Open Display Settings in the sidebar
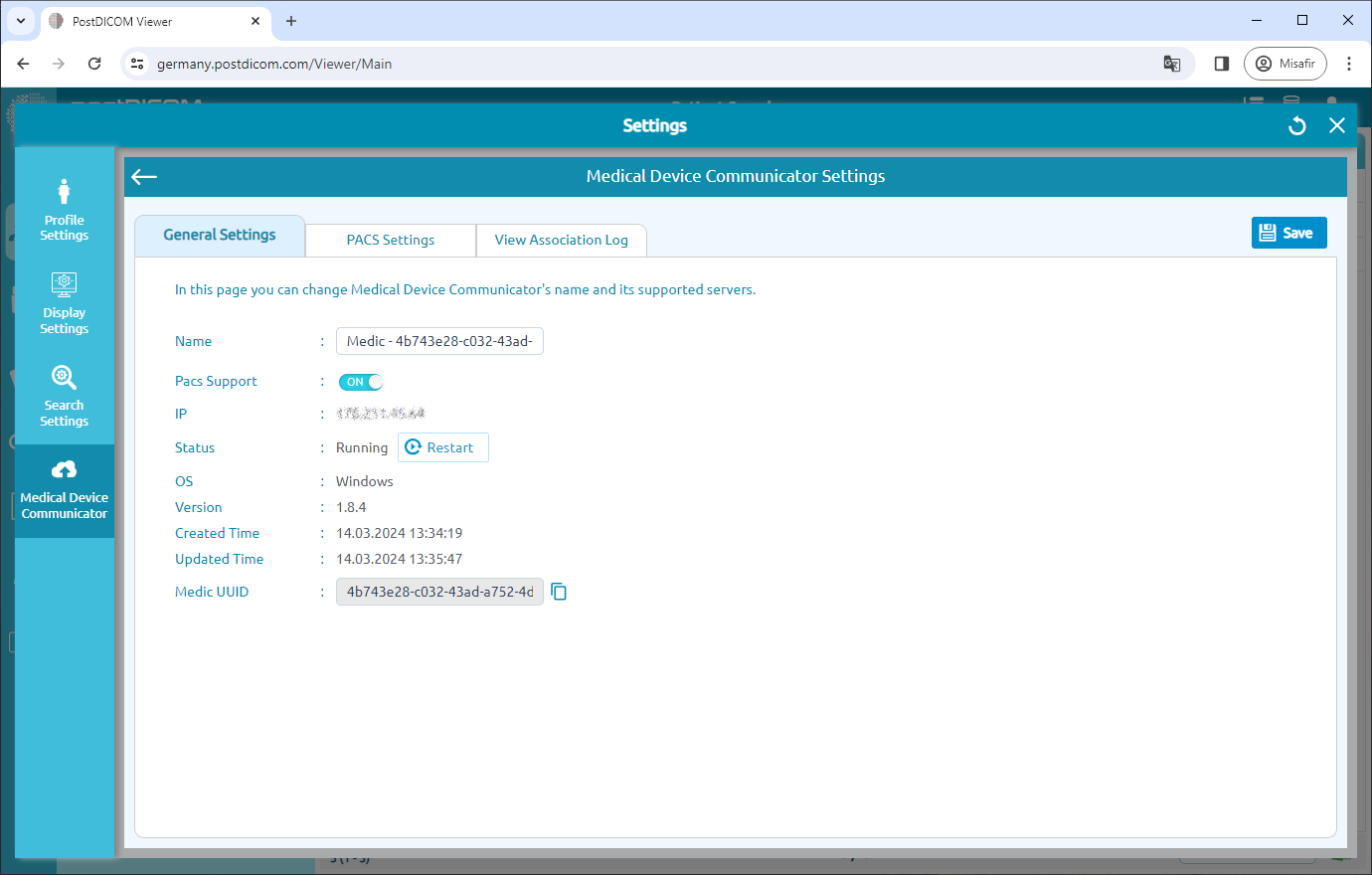 (x=64, y=301)
